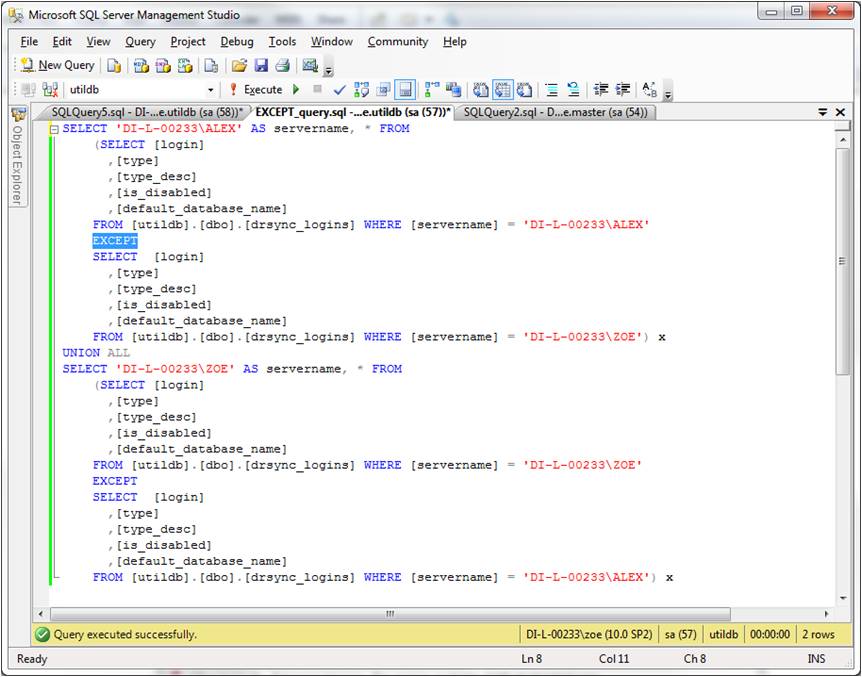Toggle IntelliSense Enabled button
This screenshot has width=862, height=677.
[x=404, y=90]
